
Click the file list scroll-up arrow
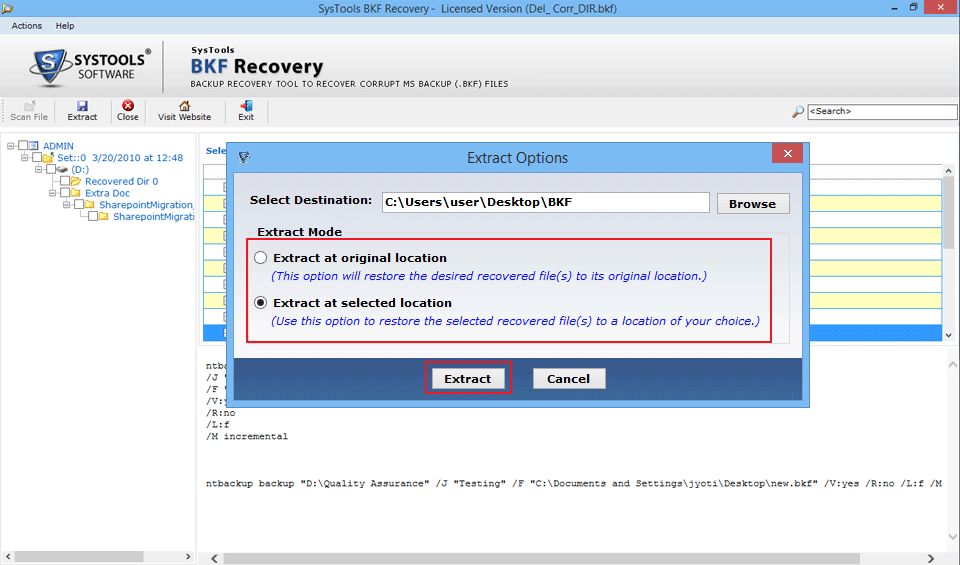[948, 171]
